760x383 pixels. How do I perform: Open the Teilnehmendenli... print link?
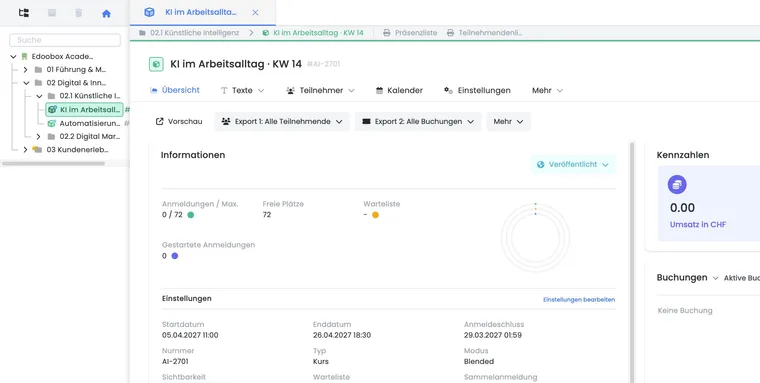coord(484,33)
